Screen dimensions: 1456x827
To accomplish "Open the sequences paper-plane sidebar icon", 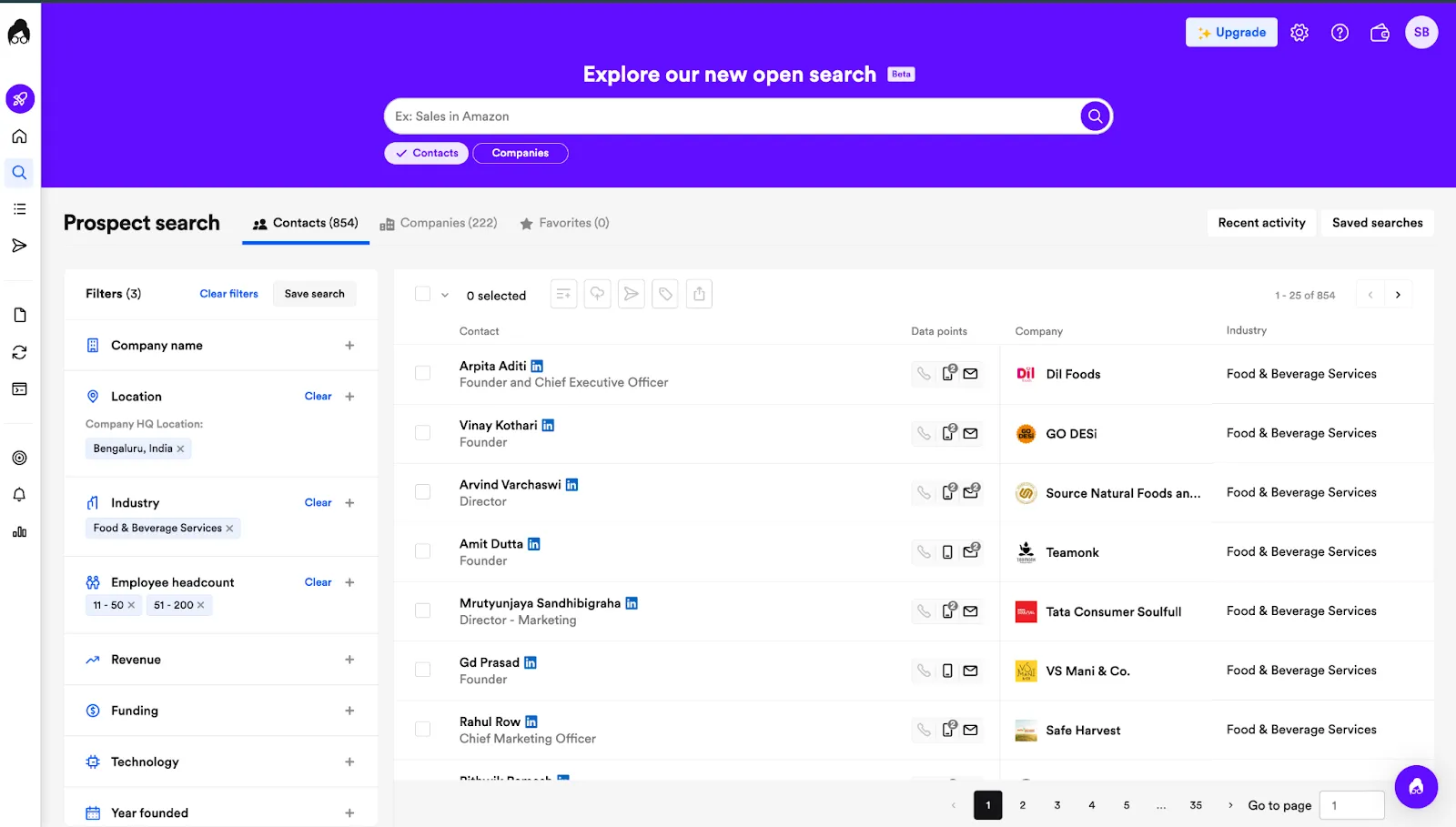I will pyautogui.click(x=19, y=246).
